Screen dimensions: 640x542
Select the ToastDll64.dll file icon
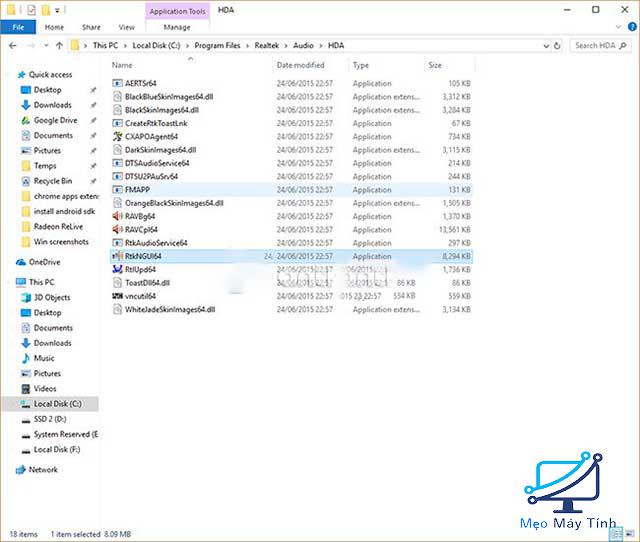click(x=118, y=283)
